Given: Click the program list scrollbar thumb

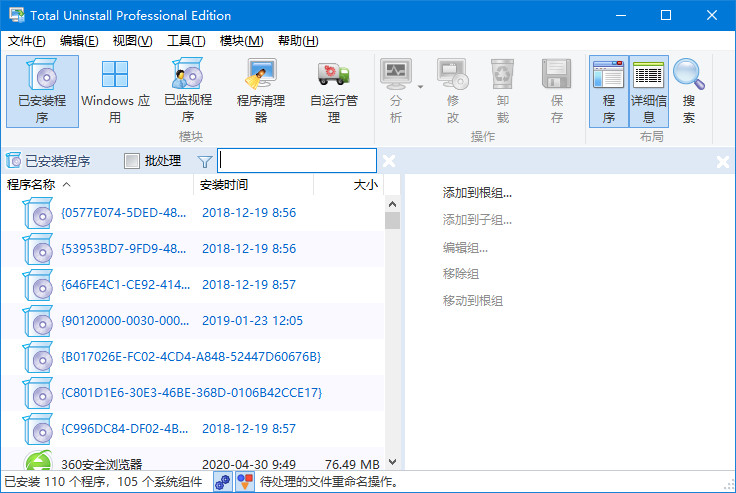Looking at the screenshot, I should (x=392, y=220).
